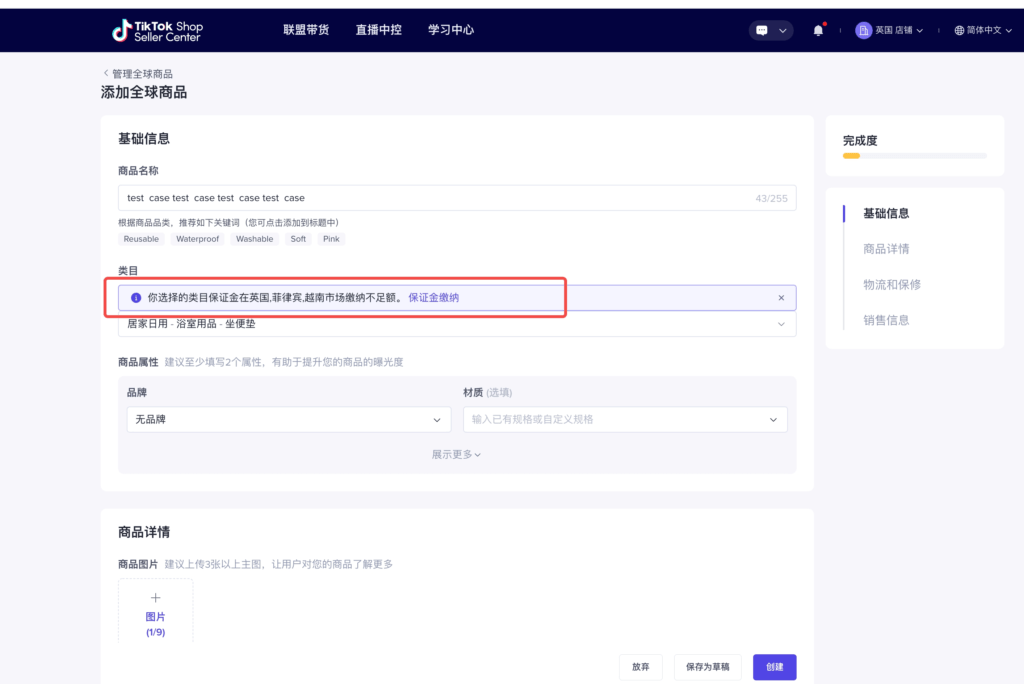This screenshot has height=684, width=1024.
Task: Click the 创建 button to create the product
Action: pos(774,666)
